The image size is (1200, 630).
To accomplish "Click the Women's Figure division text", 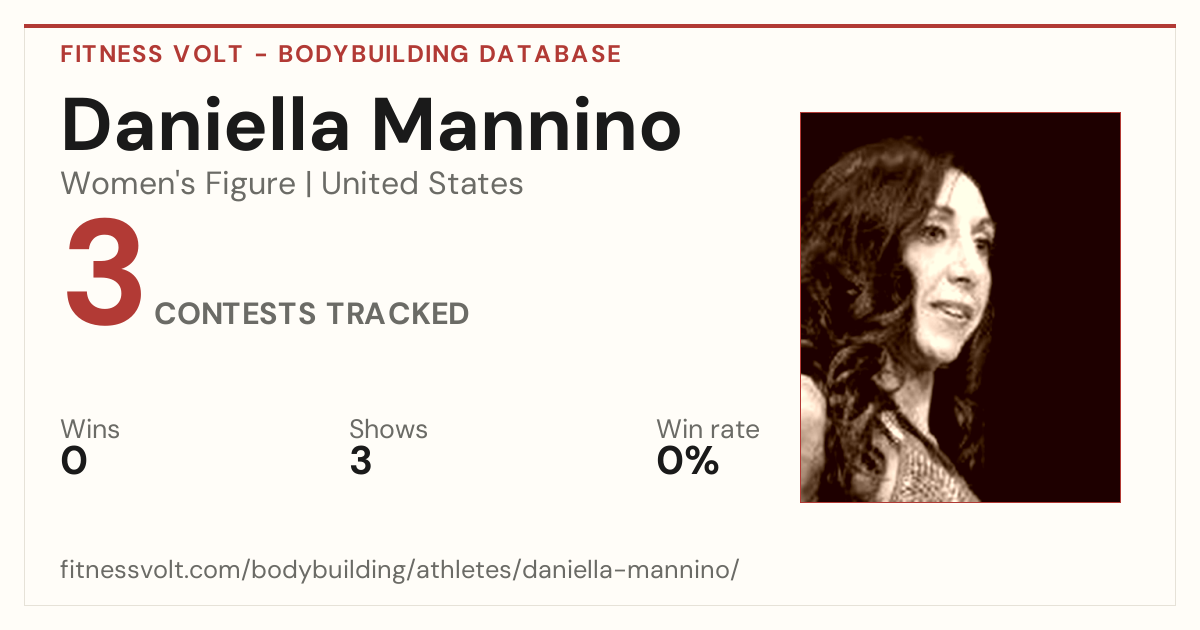I will coord(178,184).
